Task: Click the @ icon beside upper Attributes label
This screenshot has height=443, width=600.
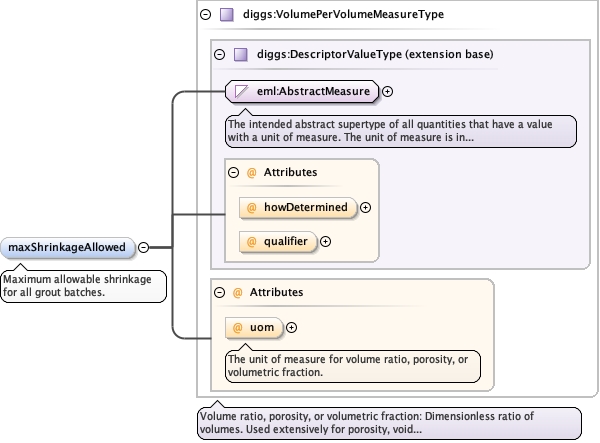Action: tap(251, 172)
